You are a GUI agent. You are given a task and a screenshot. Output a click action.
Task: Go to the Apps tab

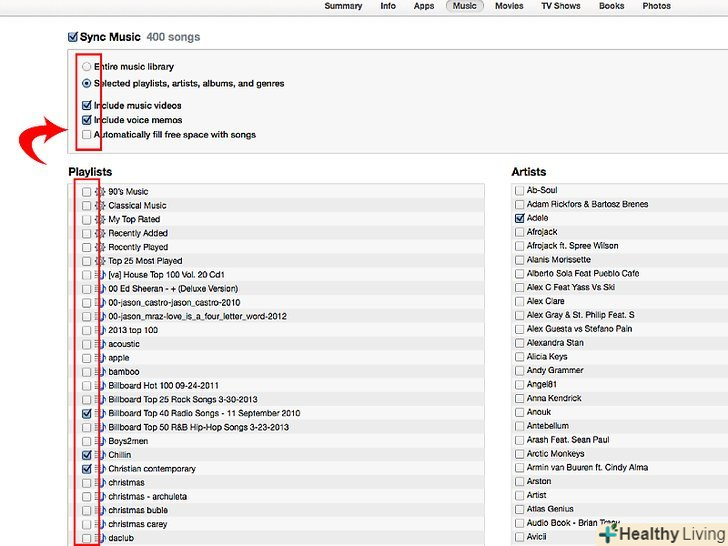(x=424, y=6)
